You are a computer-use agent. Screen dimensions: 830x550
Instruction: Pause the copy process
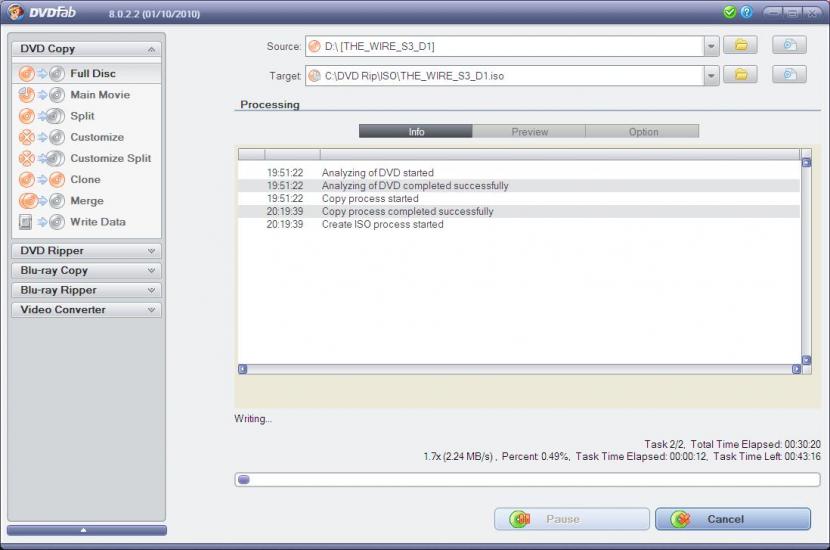point(572,519)
